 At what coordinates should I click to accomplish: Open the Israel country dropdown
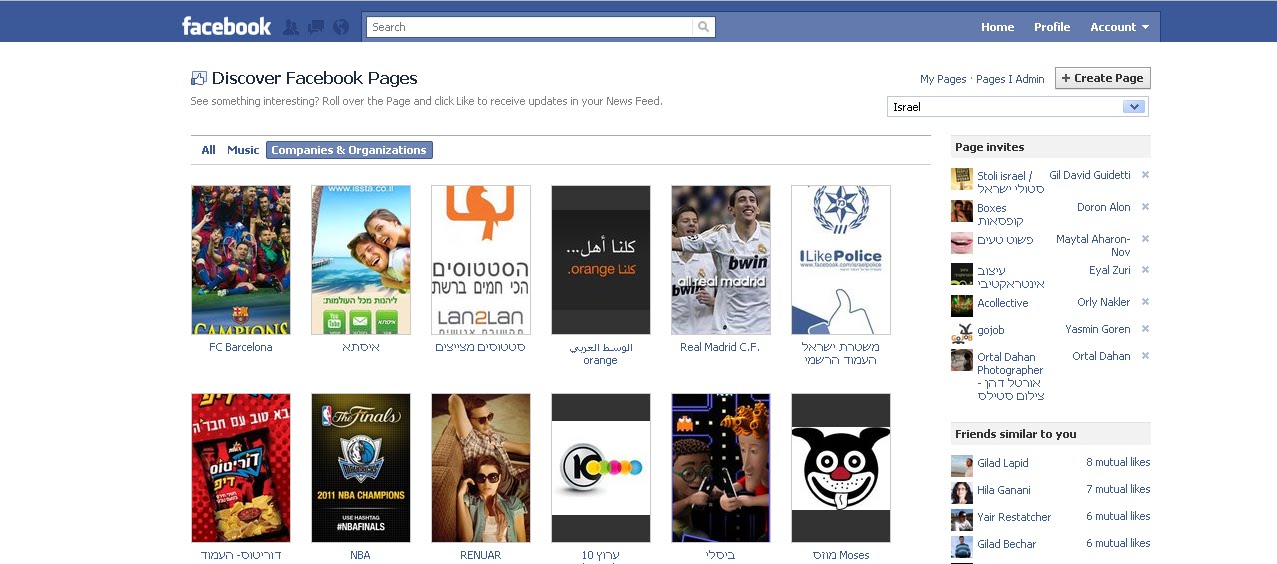click(1018, 107)
